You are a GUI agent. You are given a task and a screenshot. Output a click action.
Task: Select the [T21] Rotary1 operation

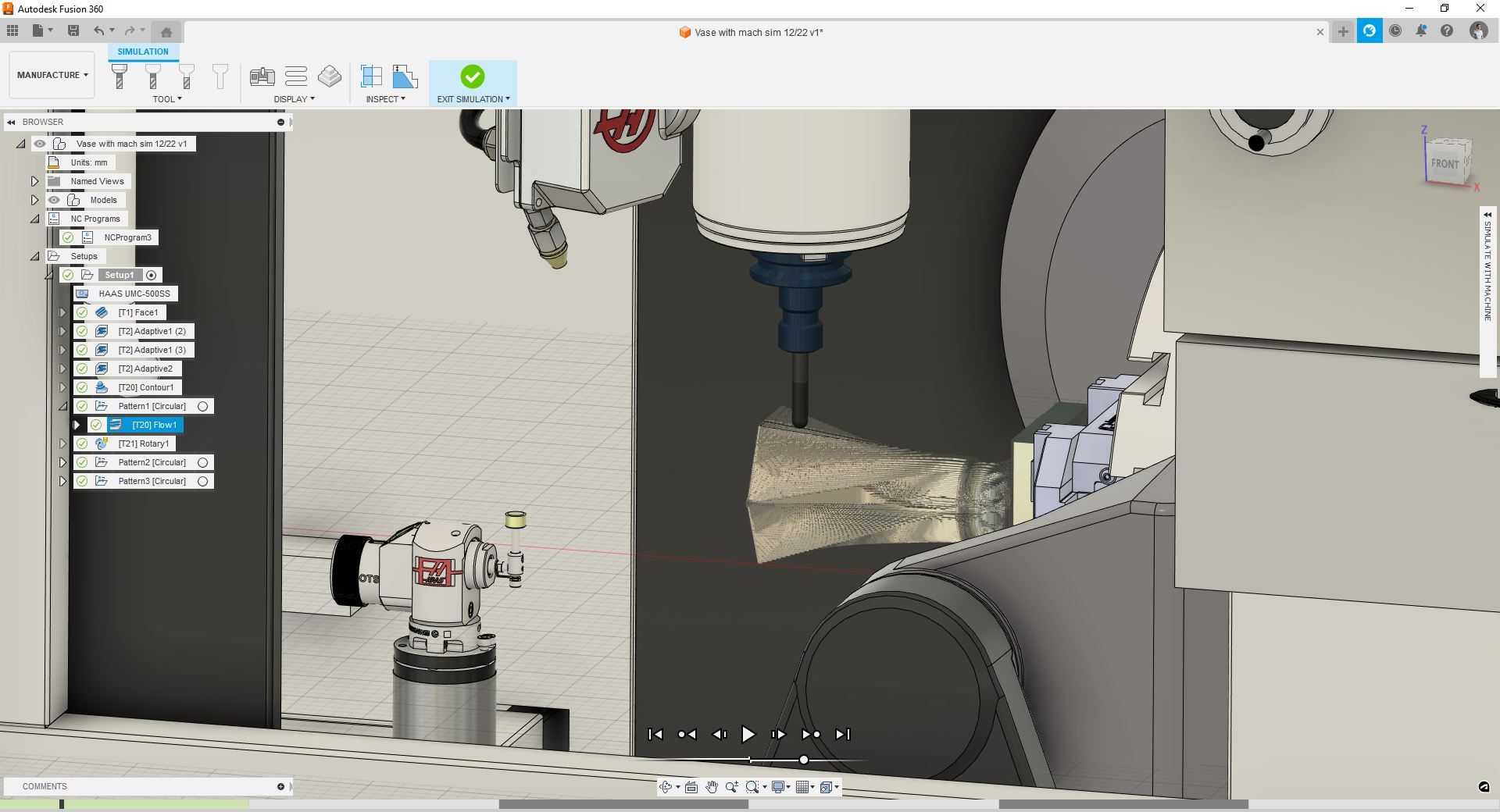pos(143,443)
